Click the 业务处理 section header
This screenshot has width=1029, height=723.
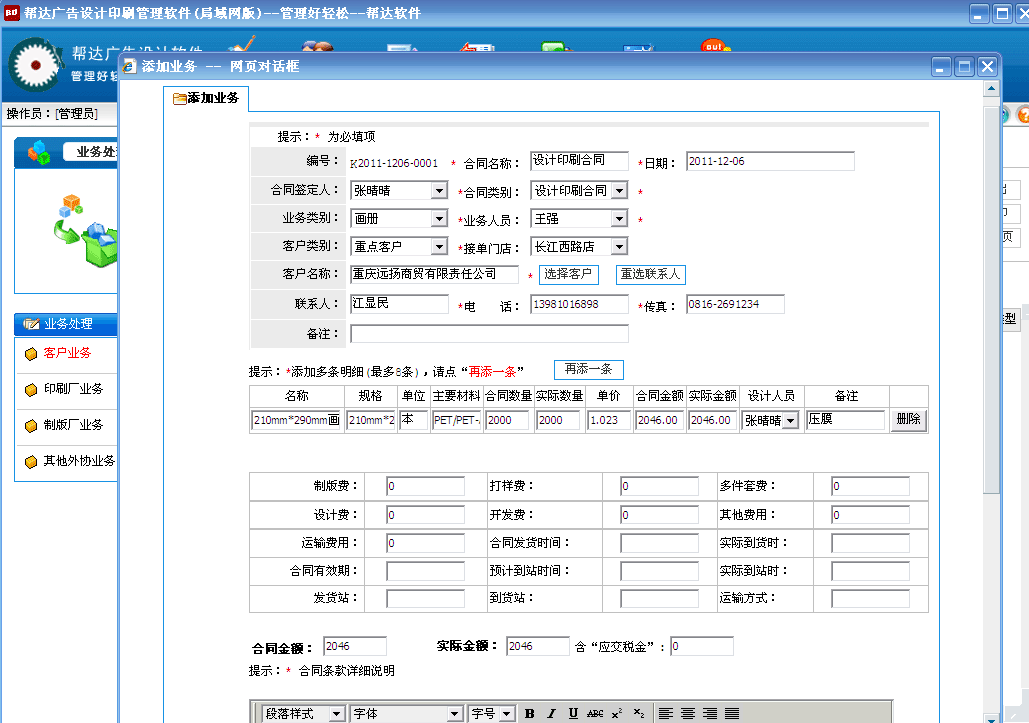coord(66,324)
